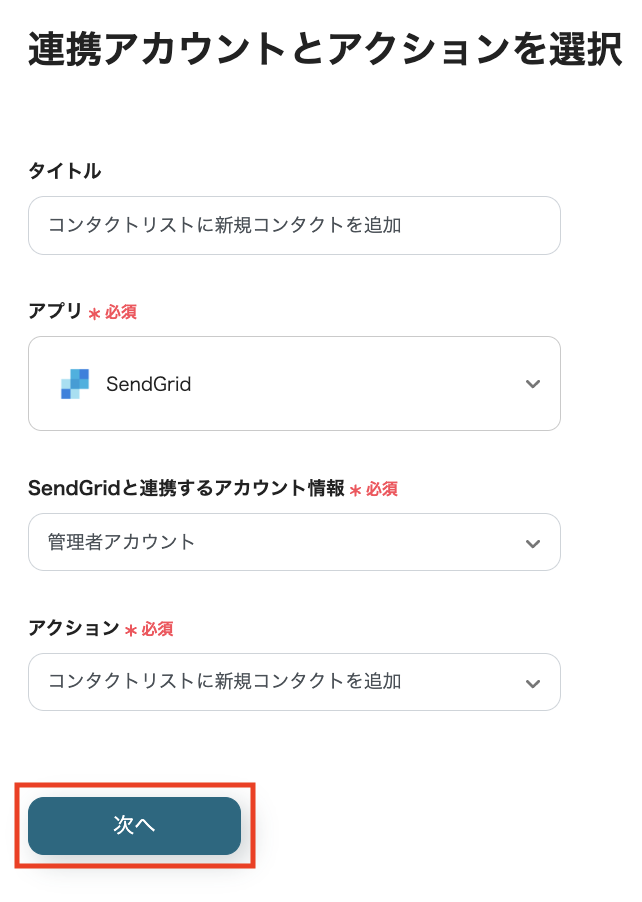Select the SendGrid entry in the app field
Viewport: 642px width, 902px height.
147,383
